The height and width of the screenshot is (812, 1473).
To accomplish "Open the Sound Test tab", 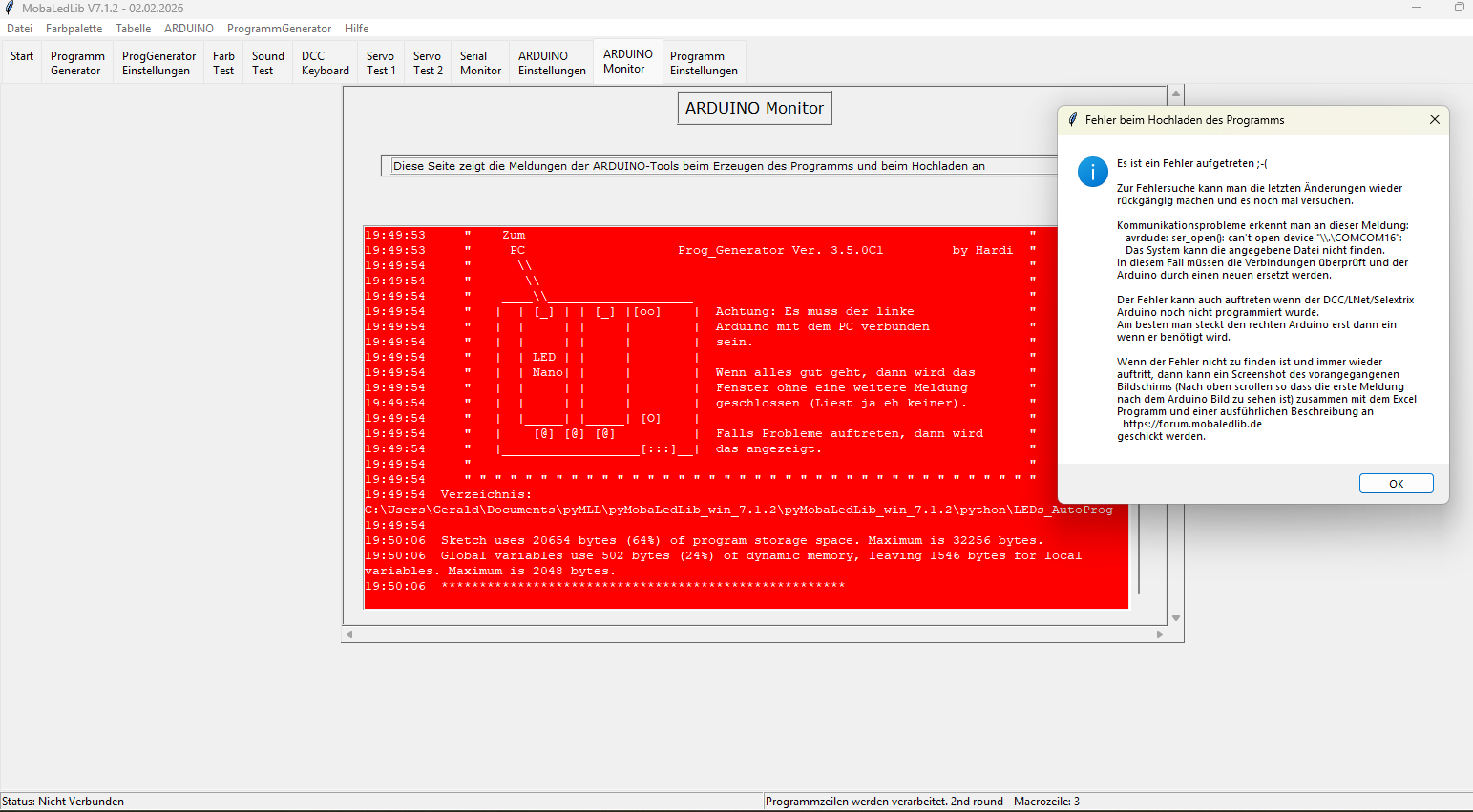I will click(x=267, y=63).
